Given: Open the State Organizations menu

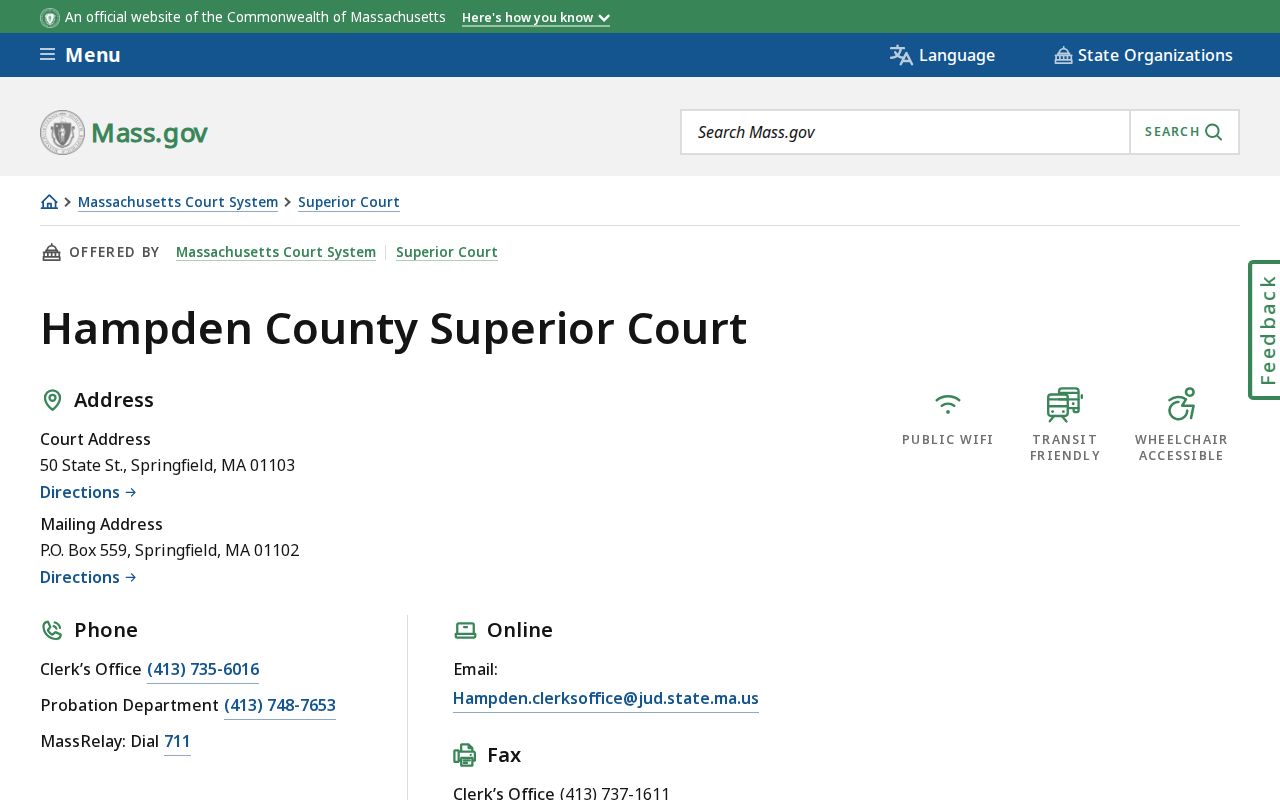Looking at the screenshot, I should [x=1143, y=55].
